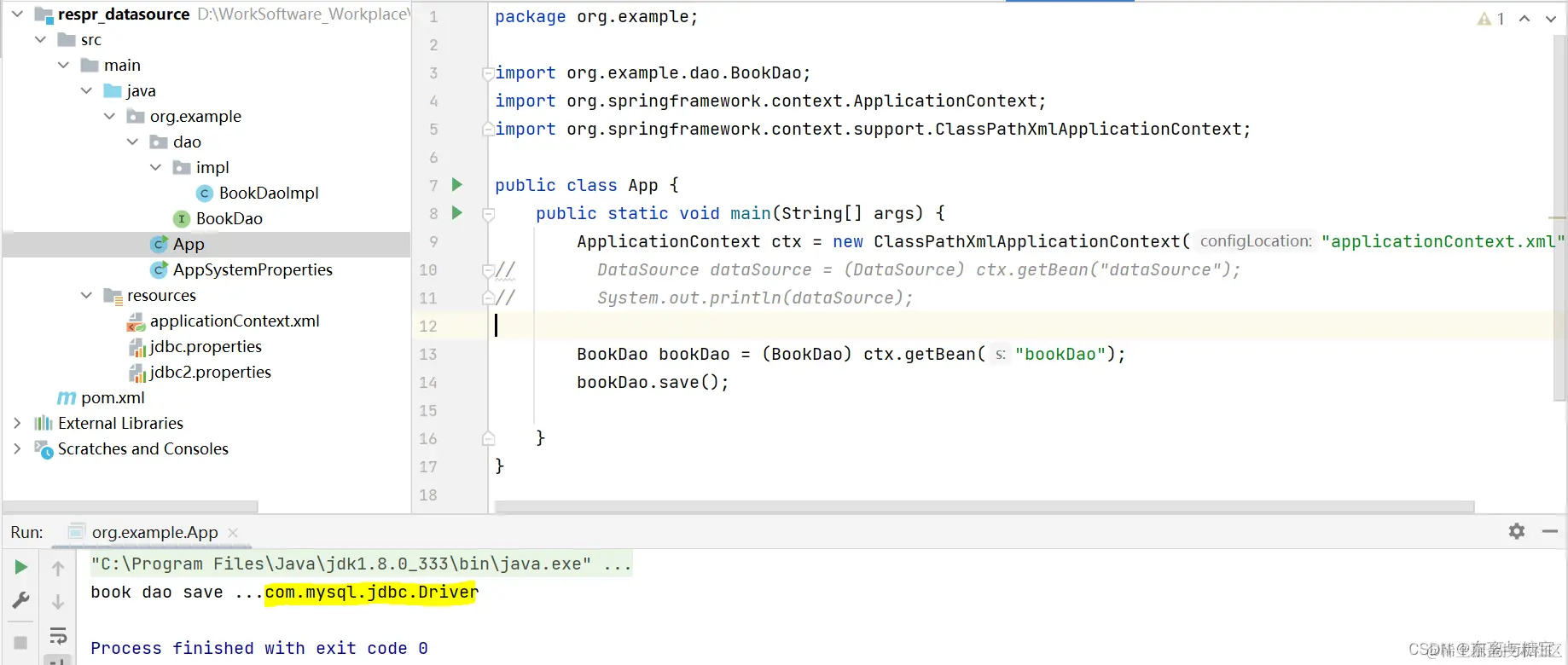This screenshot has height=665, width=1568.
Task: Click the resources folder icon
Action: (x=113, y=296)
